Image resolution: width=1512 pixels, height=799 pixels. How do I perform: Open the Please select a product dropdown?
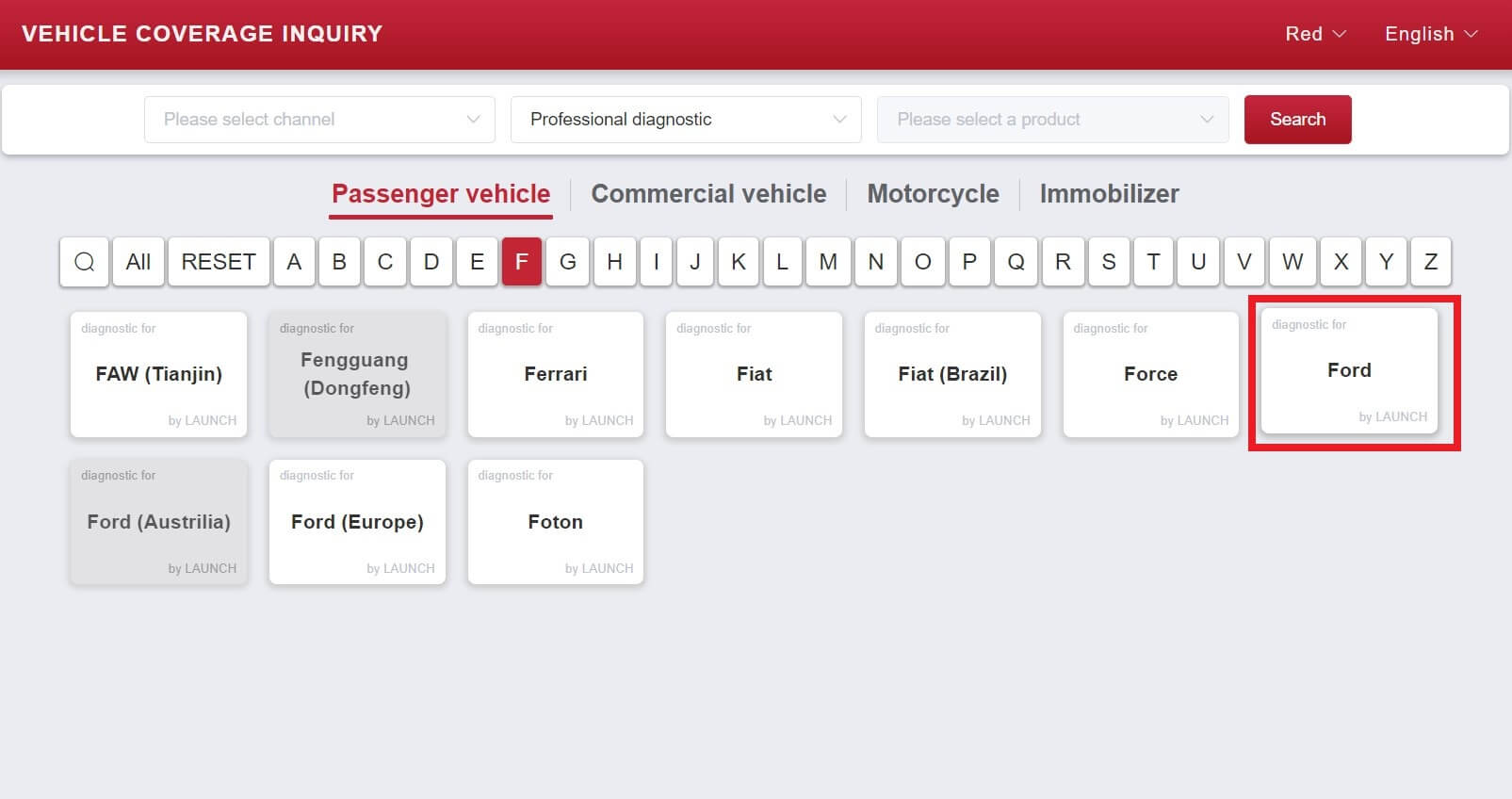click(1052, 120)
